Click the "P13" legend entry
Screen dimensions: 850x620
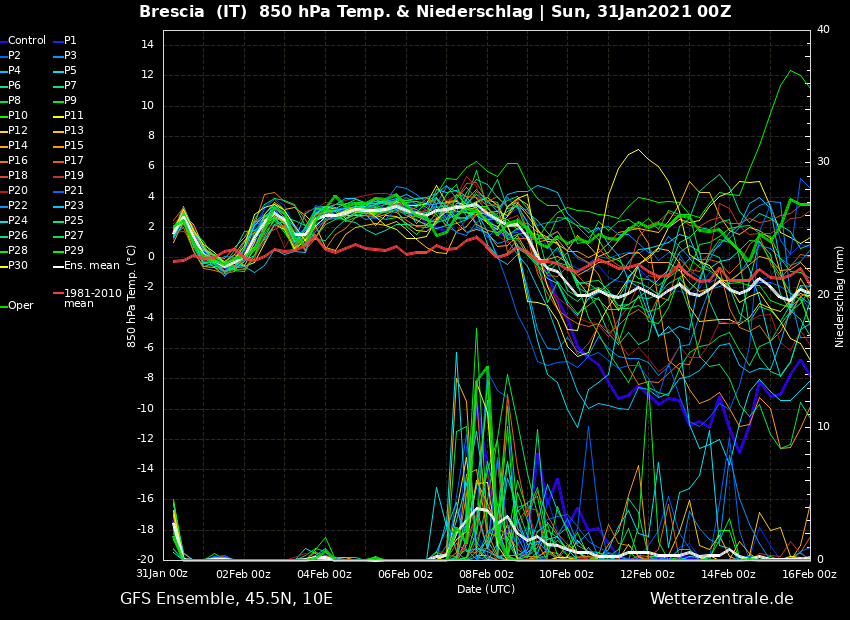[x=69, y=131]
